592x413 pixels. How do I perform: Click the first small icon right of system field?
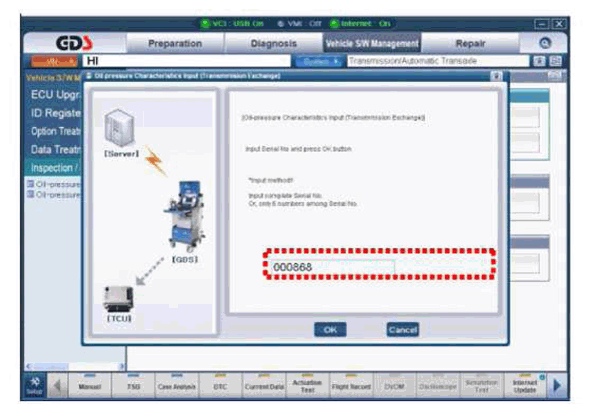tap(540, 61)
